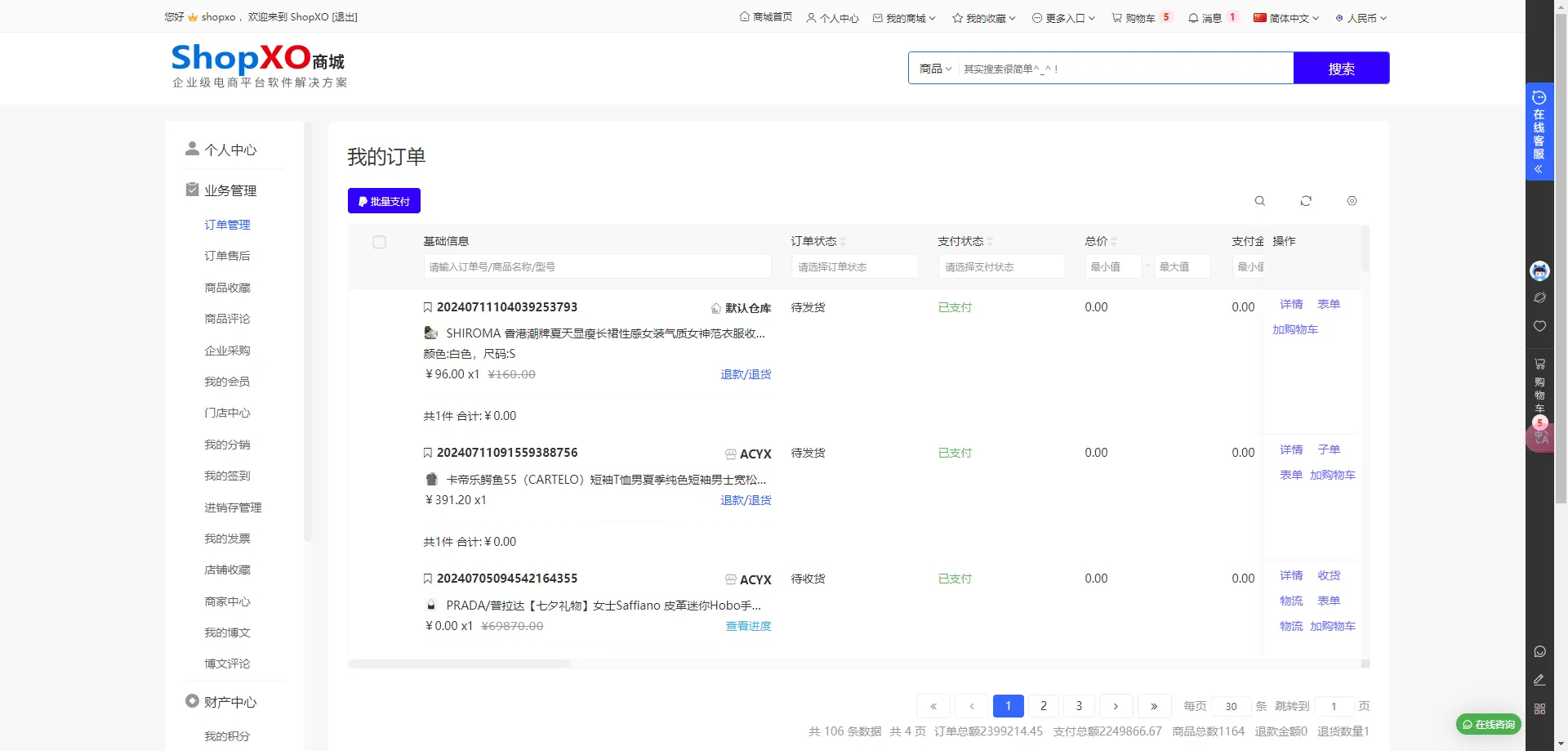Viewport: 1568px width, 751px height.
Task: Focus the 其实搜索很简单 search input
Action: [x=1125, y=69]
